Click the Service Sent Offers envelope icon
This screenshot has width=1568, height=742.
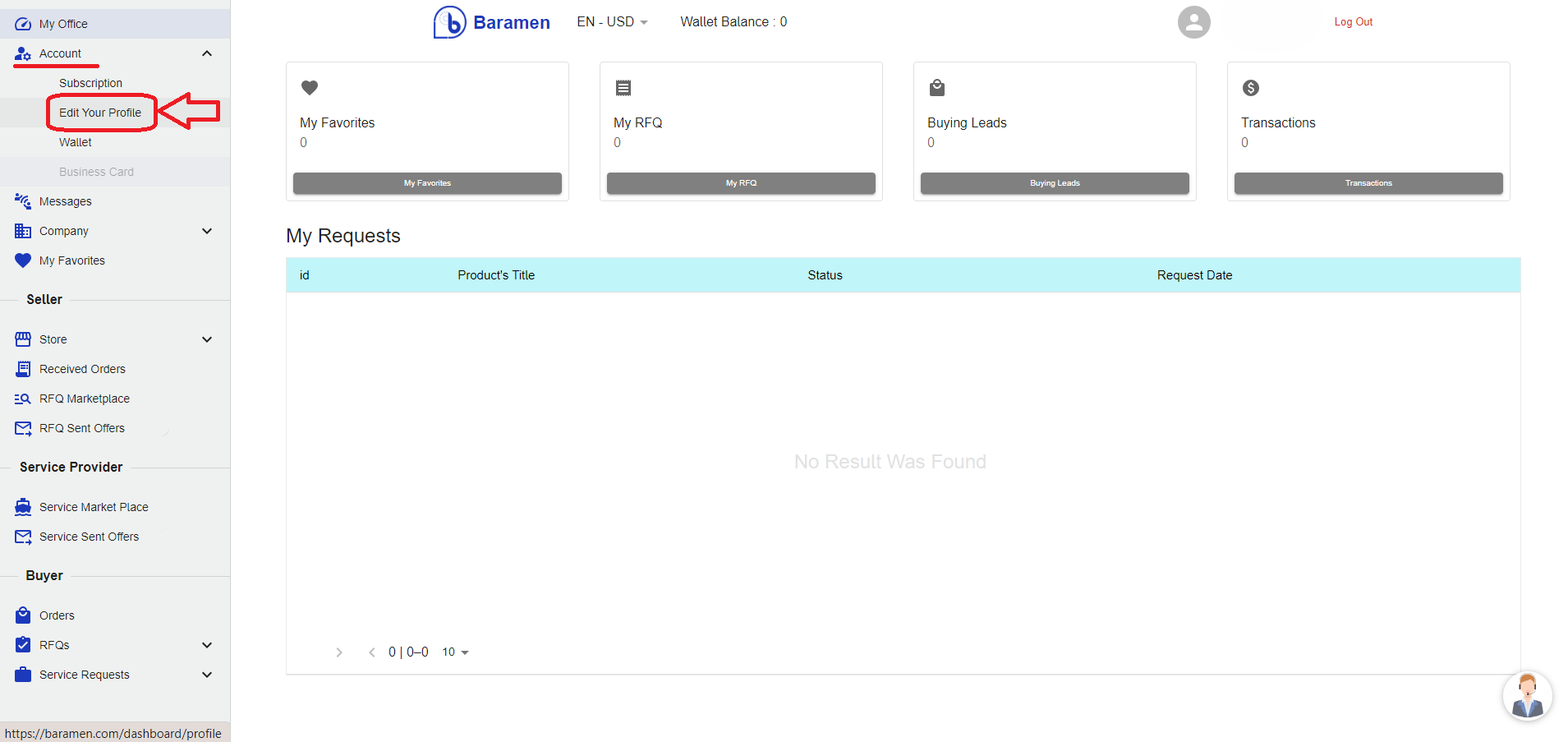[x=23, y=537]
